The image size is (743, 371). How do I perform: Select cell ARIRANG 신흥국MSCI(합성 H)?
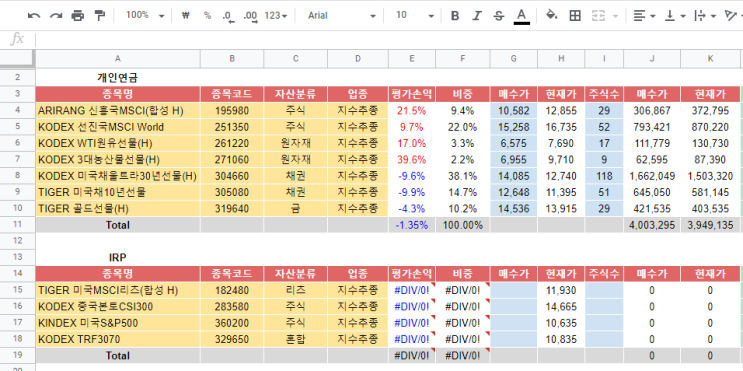118,111
